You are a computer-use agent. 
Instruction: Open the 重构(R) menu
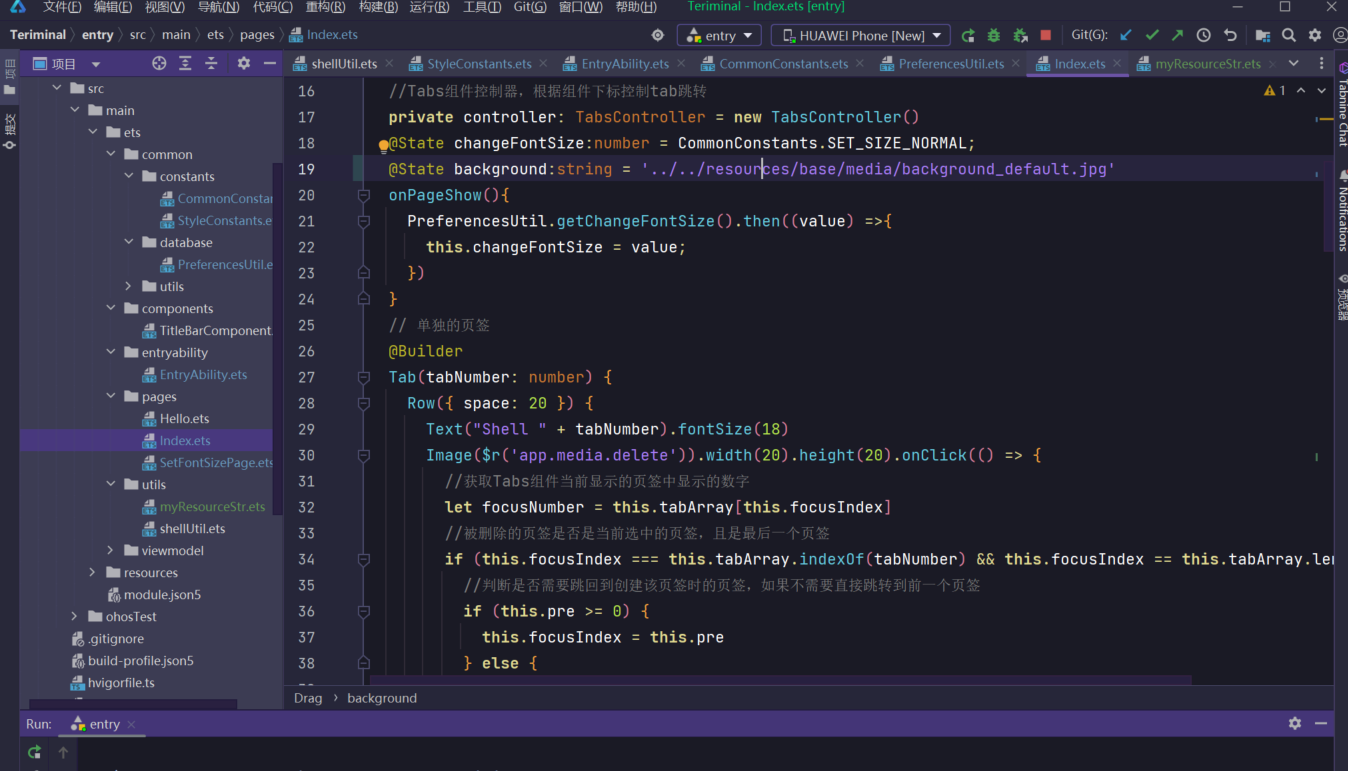click(x=325, y=7)
